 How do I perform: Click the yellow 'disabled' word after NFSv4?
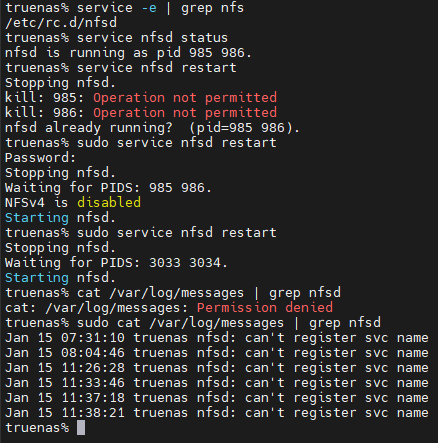109,202
